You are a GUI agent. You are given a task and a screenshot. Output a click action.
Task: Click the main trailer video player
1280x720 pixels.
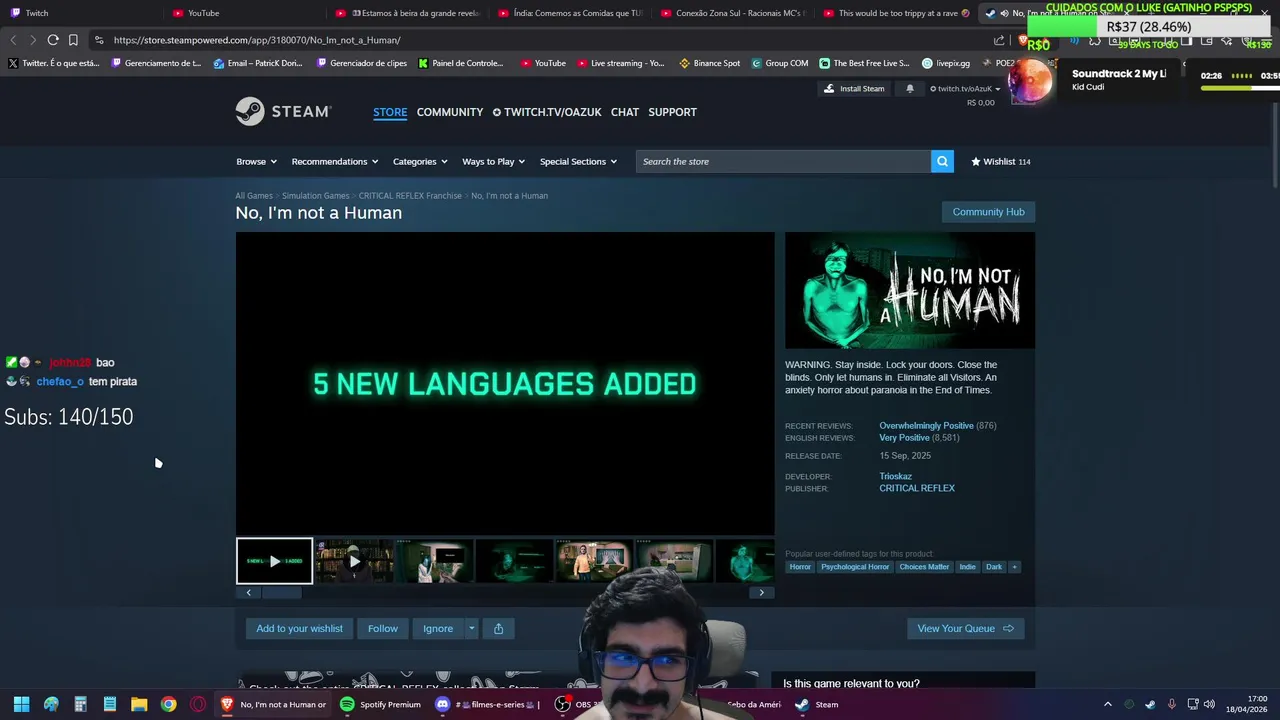[x=505, y=384]
